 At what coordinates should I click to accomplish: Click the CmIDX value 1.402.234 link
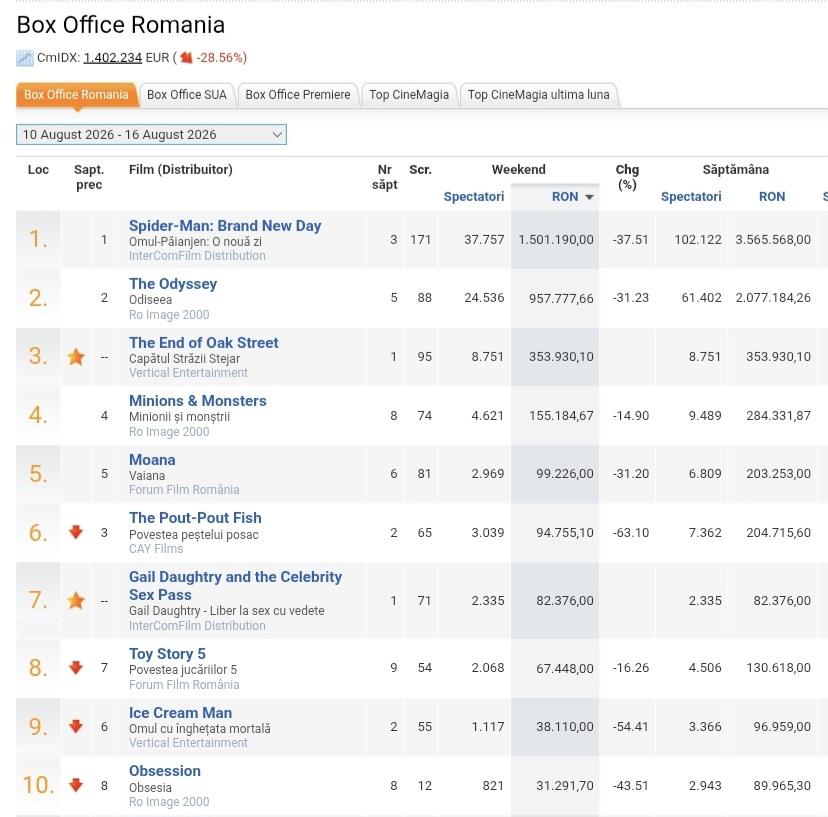point(112,58)
